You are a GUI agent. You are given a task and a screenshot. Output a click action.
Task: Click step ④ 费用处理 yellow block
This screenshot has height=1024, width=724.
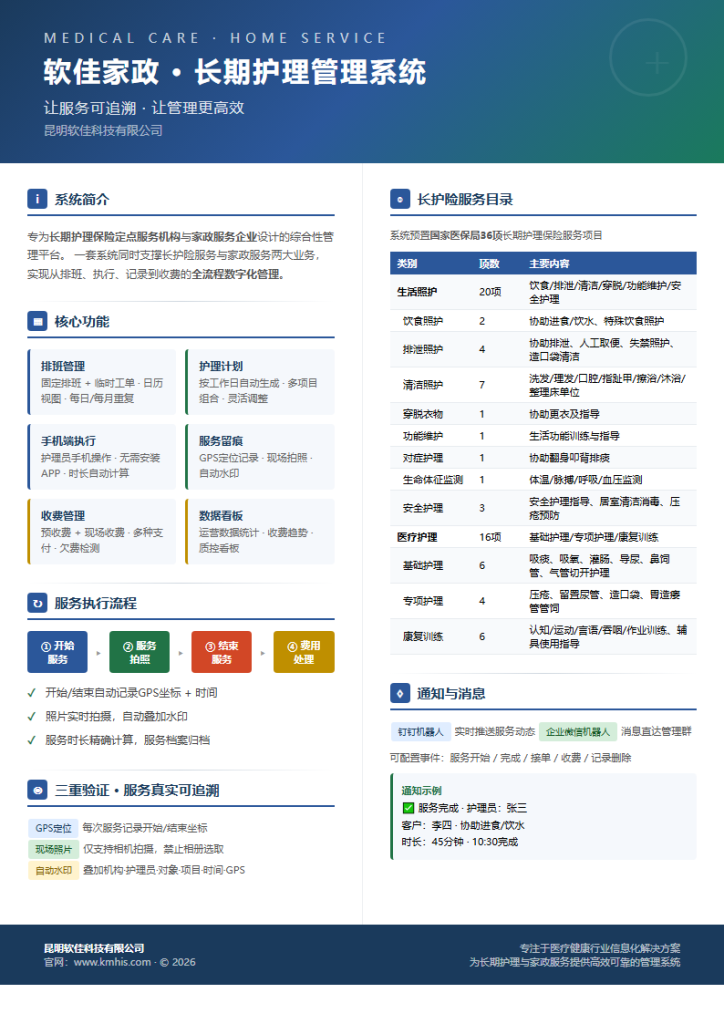304,652
